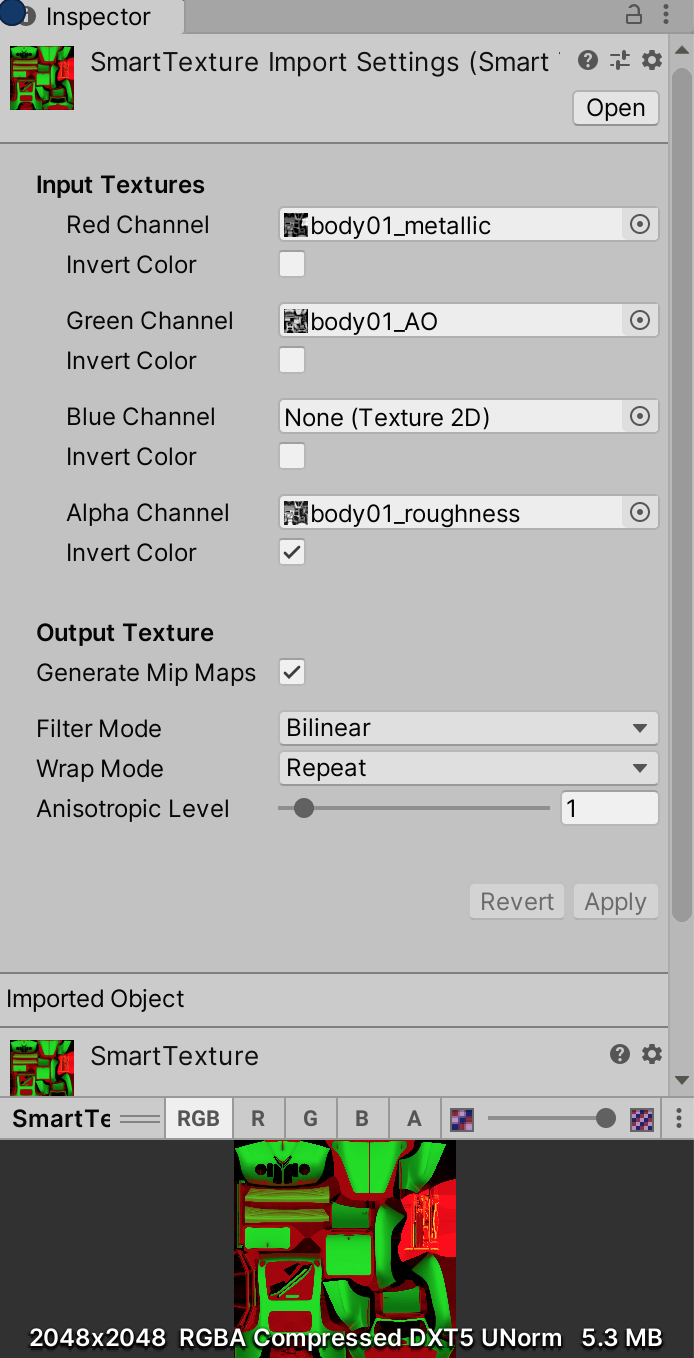Open the Wrap Mode dropdown
This screenshot has width=694, height=1358.
tap(468, 768)
